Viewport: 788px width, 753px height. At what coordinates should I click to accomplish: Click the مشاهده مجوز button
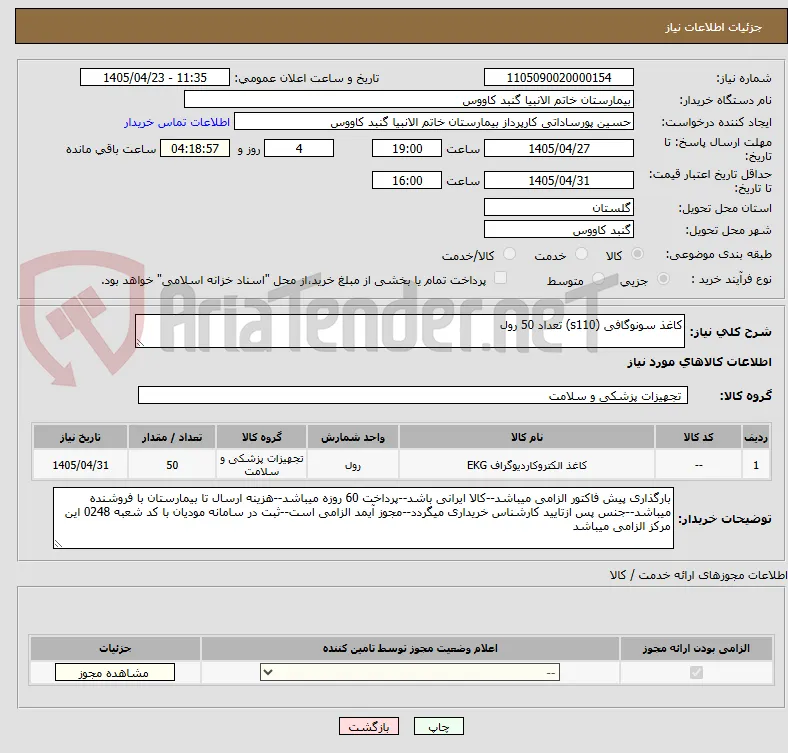[x=115, y=673]
